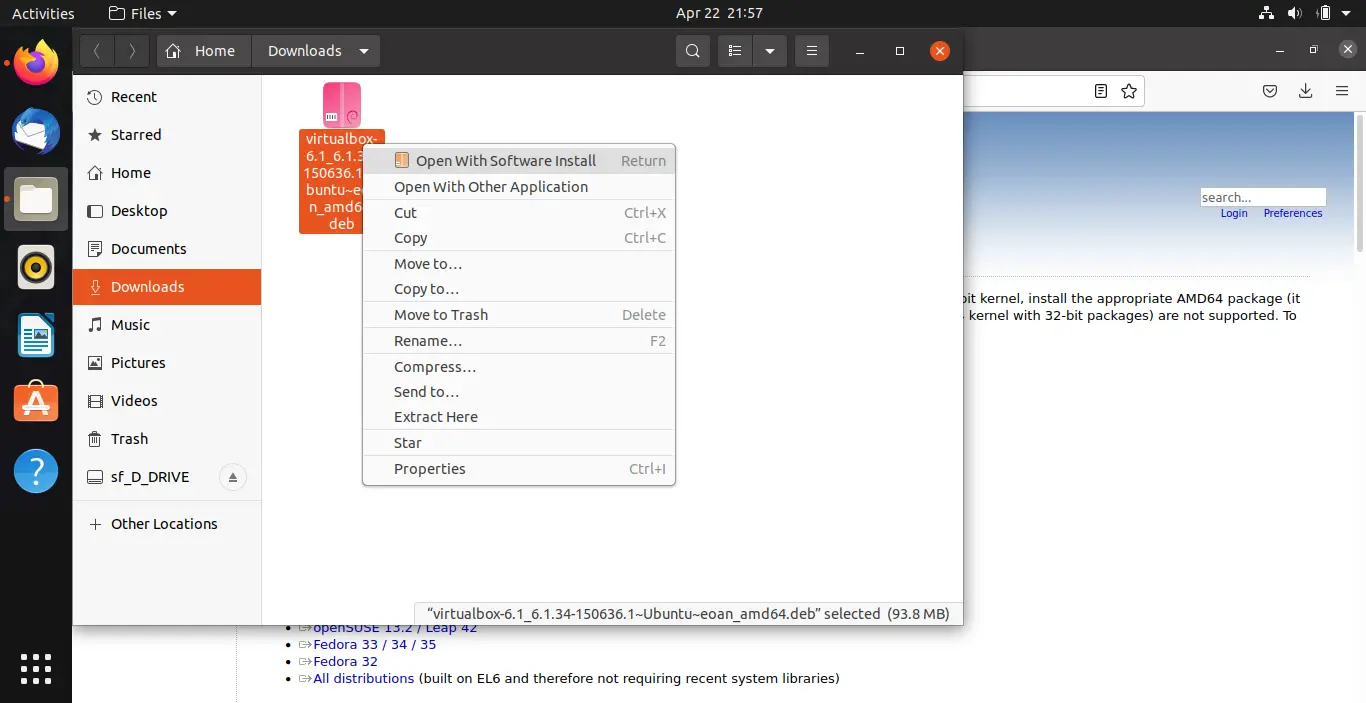Open Videos in the sidebar
1366x703 pixels.
(167, 401)
